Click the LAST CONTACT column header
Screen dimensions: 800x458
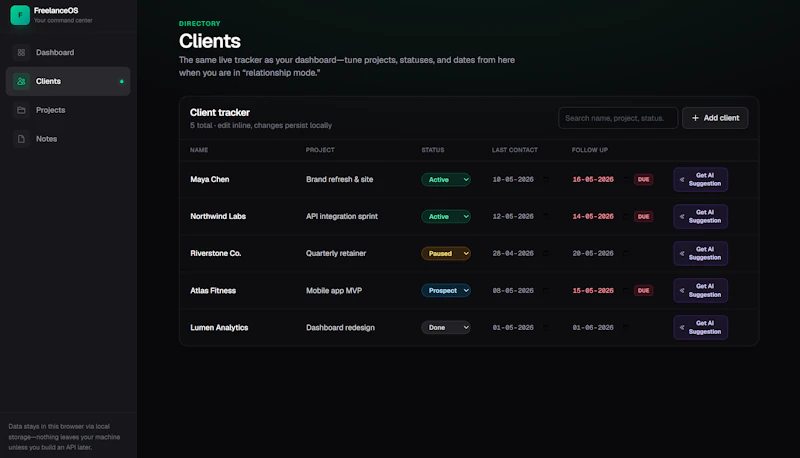pyautogui.click(x=515, y=150)
